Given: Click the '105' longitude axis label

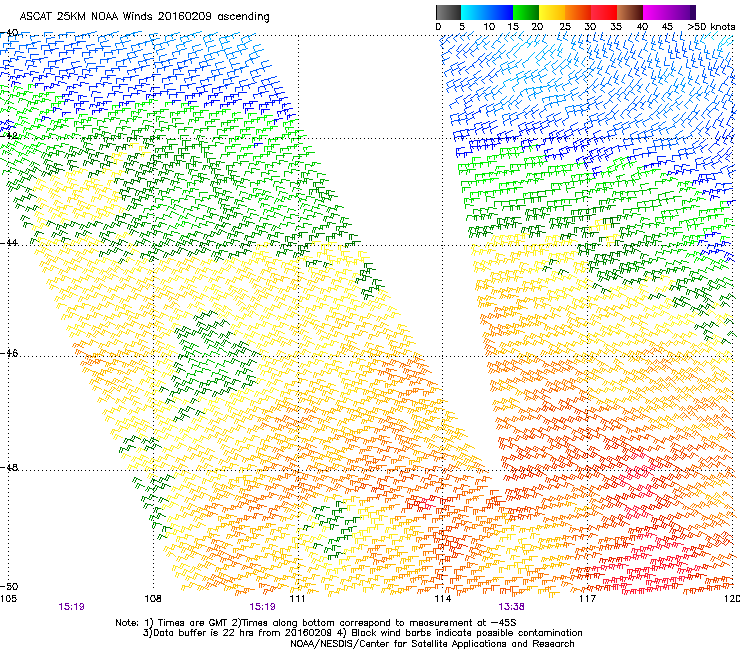Looking at the screenshot, I should click(8, 599).
